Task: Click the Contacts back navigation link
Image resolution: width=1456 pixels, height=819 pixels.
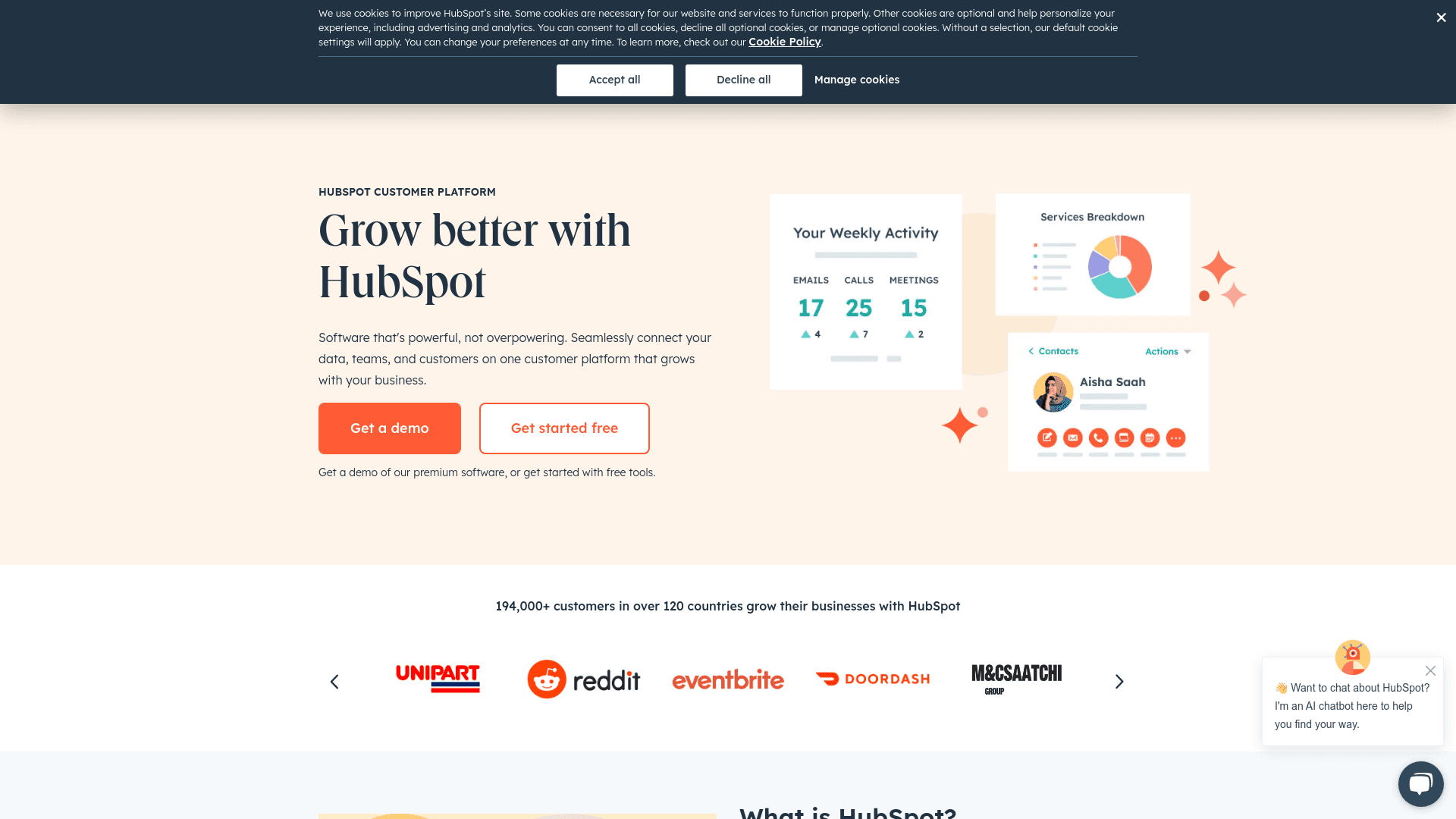Action: point(1054,351)
